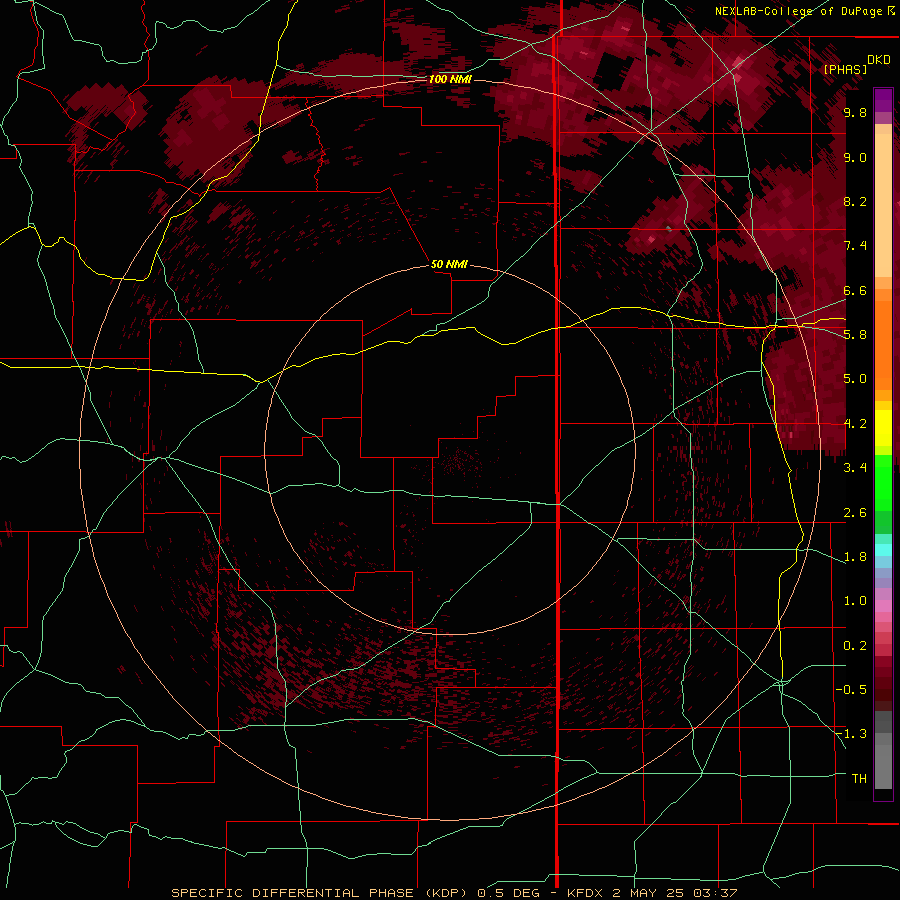The height and width of the screenshot is (900, 900).
Task: Click the 3.4 scale value
Action: 855,467
